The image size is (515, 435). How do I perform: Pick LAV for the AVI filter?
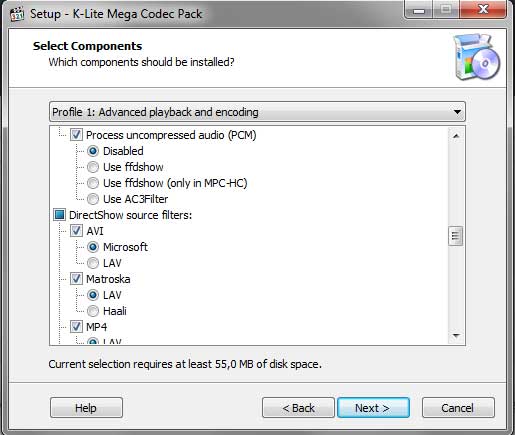(x=93, y=263)
